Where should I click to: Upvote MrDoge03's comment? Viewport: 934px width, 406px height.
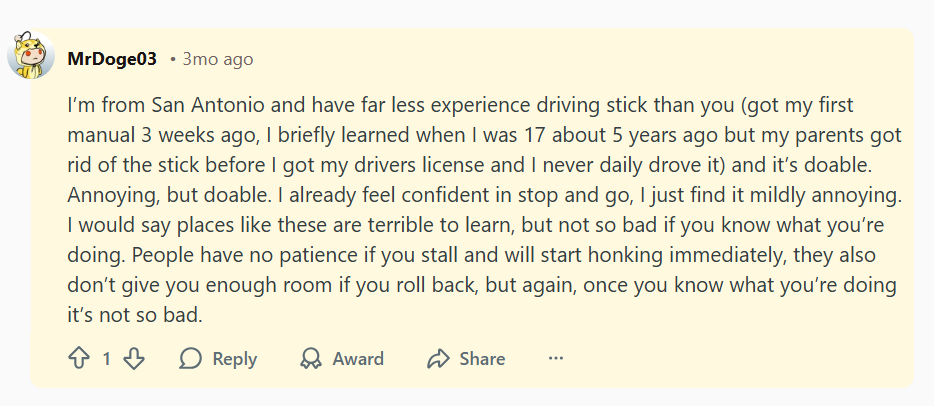pos(79,359)
